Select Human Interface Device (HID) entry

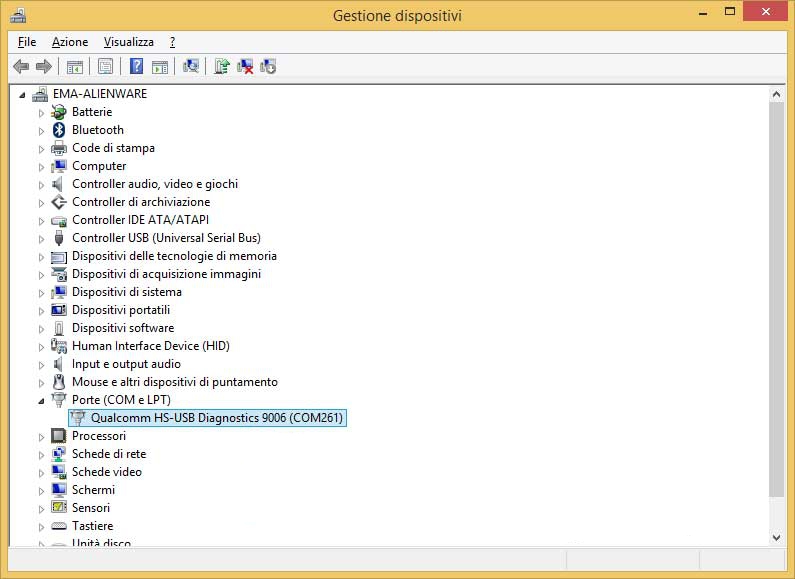click(x=150, y=346)
